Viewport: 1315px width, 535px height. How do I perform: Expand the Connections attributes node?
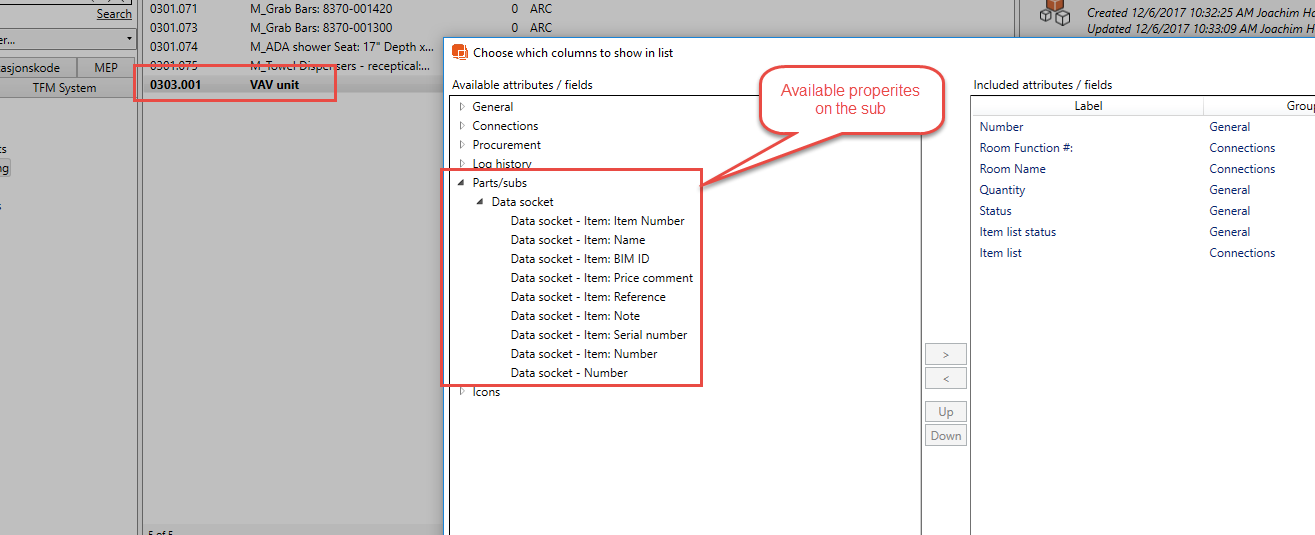point(462,126)
